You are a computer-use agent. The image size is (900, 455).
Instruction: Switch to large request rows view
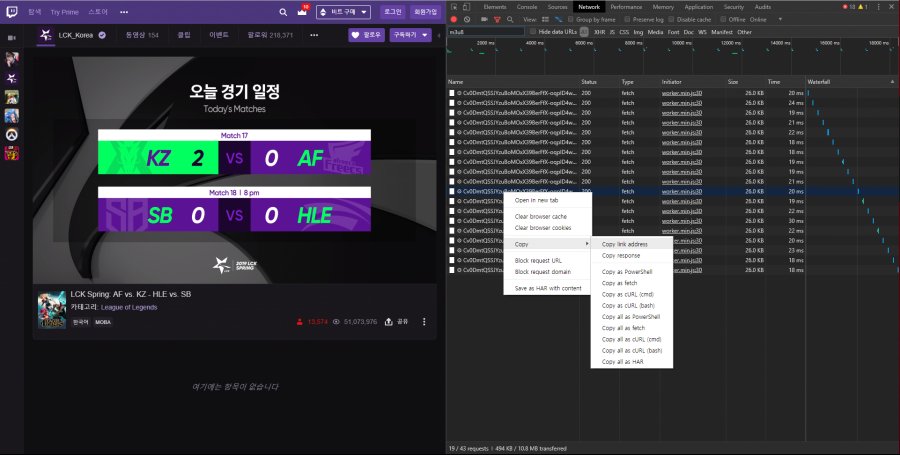pos(545,20)
